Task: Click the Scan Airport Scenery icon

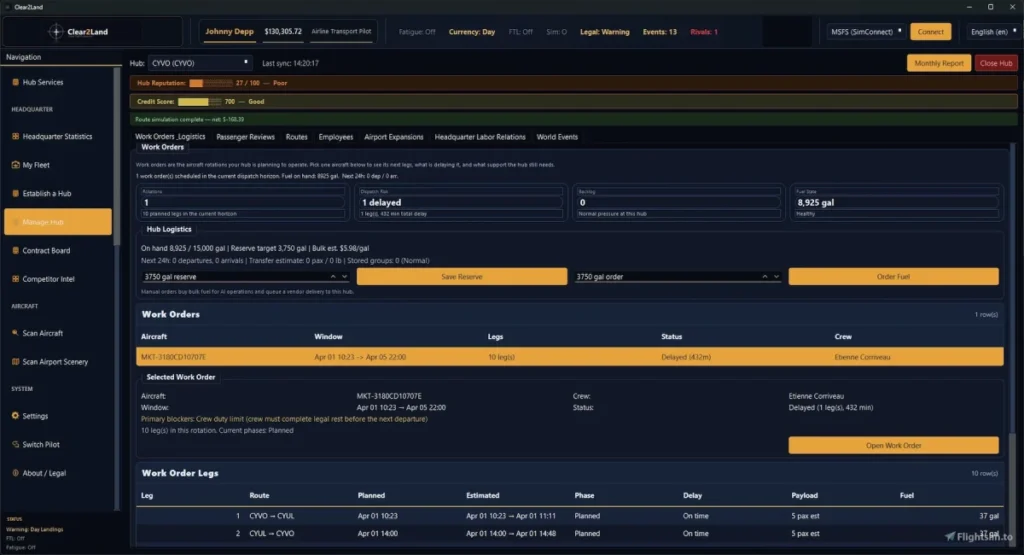Action: [x=15, y=361]
